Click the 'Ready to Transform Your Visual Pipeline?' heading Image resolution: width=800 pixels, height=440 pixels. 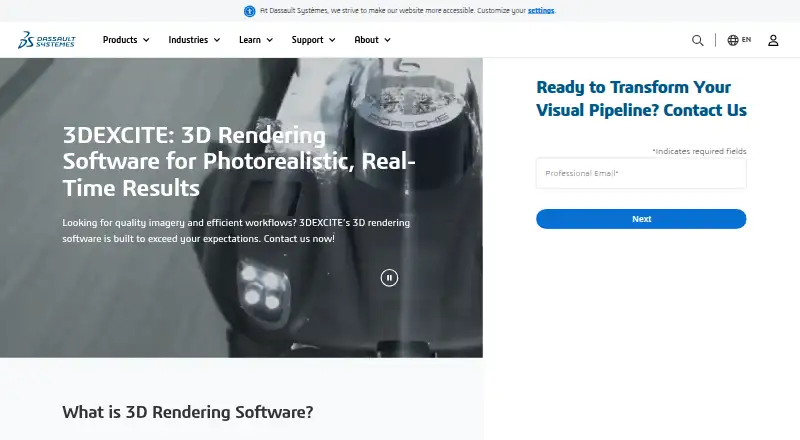pyautogui.click(x=641, y=99)
